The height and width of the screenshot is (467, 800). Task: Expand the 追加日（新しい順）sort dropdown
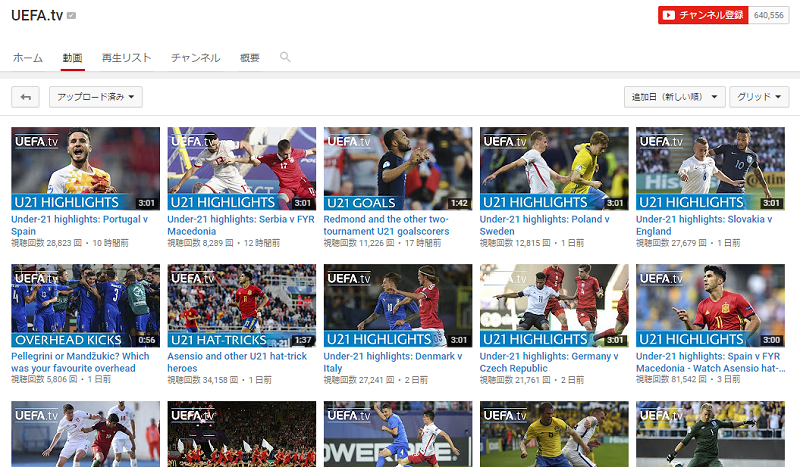tap(674, 97)
